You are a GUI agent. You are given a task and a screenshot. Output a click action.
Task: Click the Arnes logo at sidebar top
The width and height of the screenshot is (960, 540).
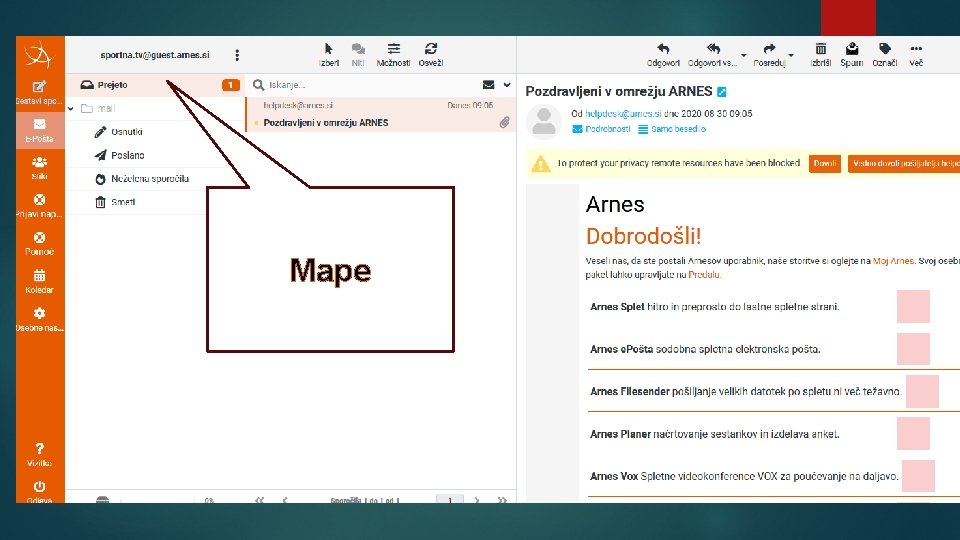point(39,55)
